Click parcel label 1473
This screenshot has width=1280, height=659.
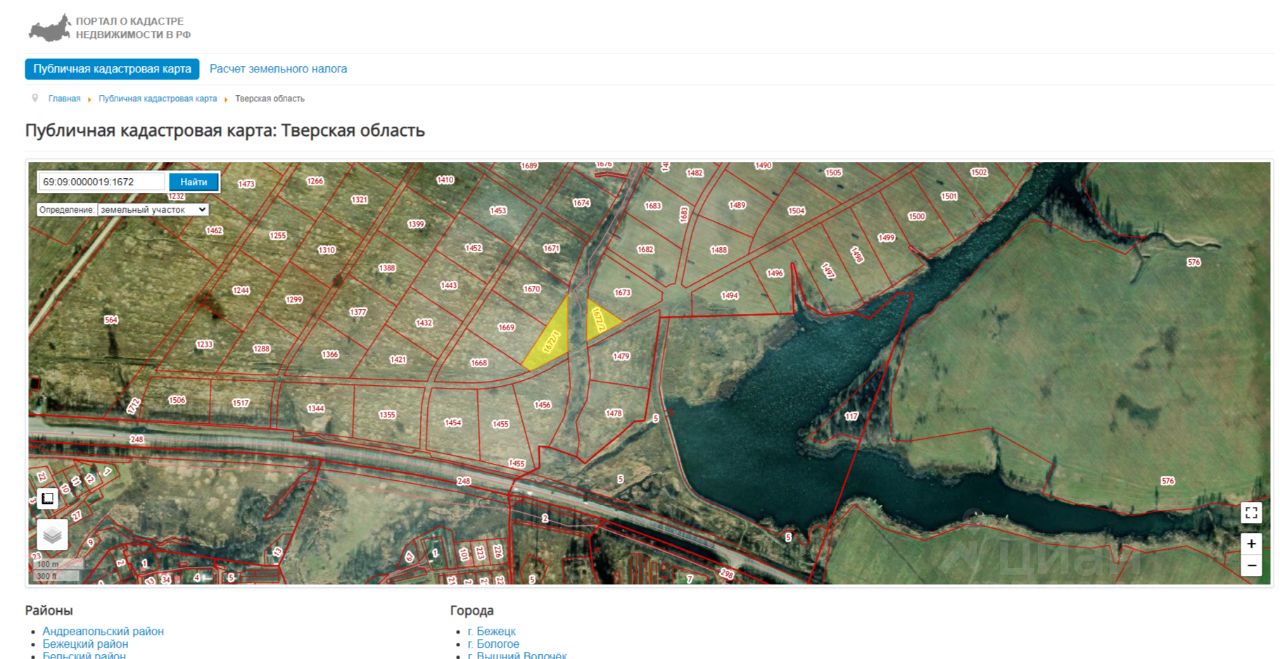pos(247,184)
